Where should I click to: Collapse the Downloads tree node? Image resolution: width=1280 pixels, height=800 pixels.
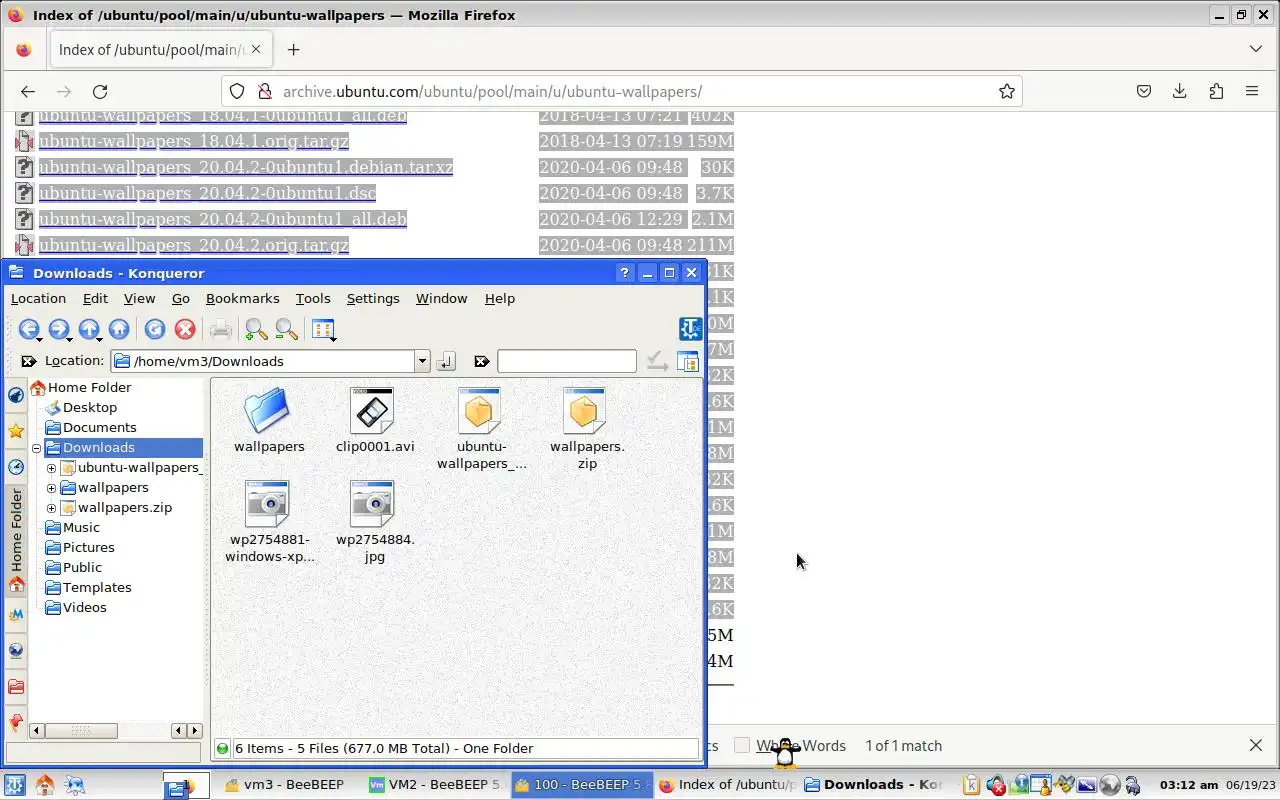pyautogui.click(x=37, y=448)
